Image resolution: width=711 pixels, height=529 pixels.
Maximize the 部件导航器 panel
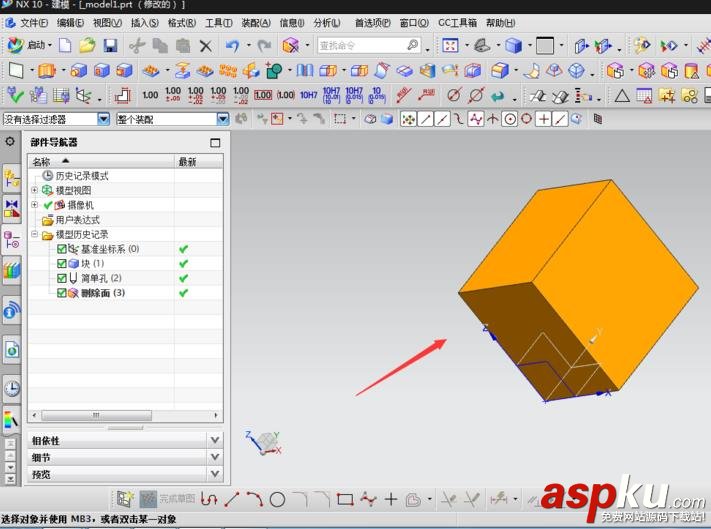coord(215,143)
